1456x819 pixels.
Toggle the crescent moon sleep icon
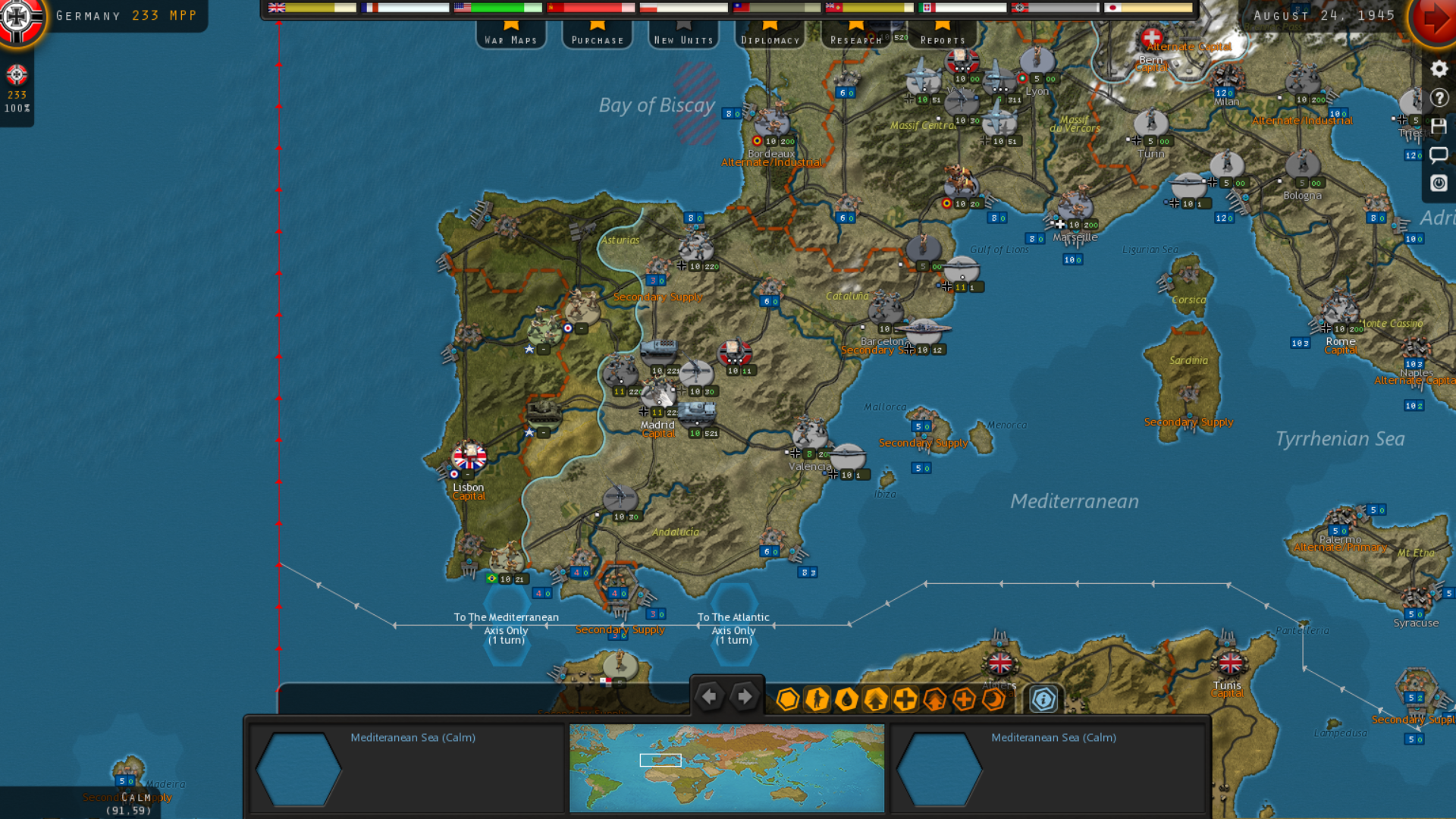point(993,699)
